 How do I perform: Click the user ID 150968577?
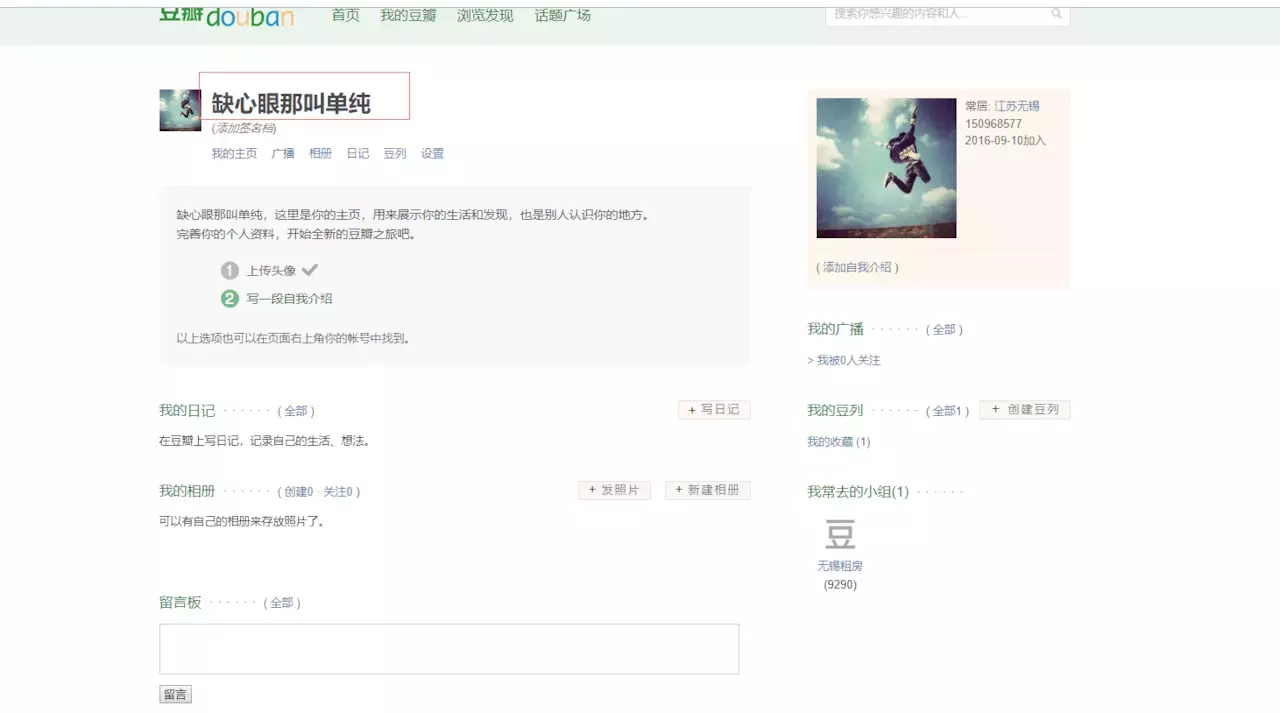993,124
